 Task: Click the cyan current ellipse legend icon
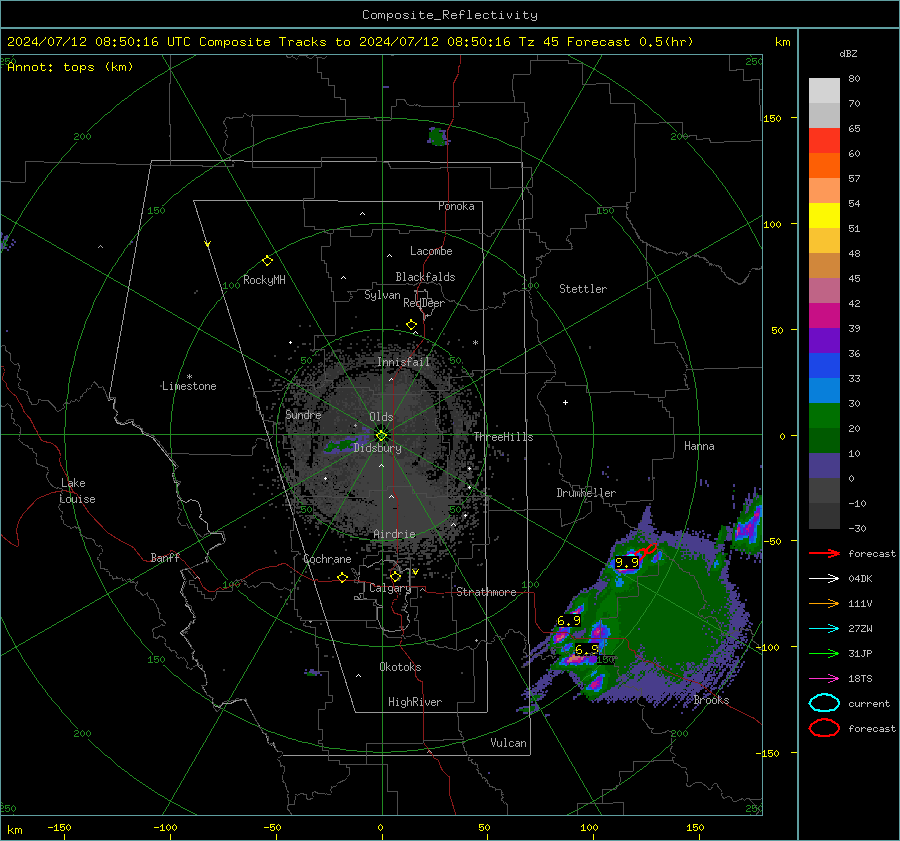point(824,703)
